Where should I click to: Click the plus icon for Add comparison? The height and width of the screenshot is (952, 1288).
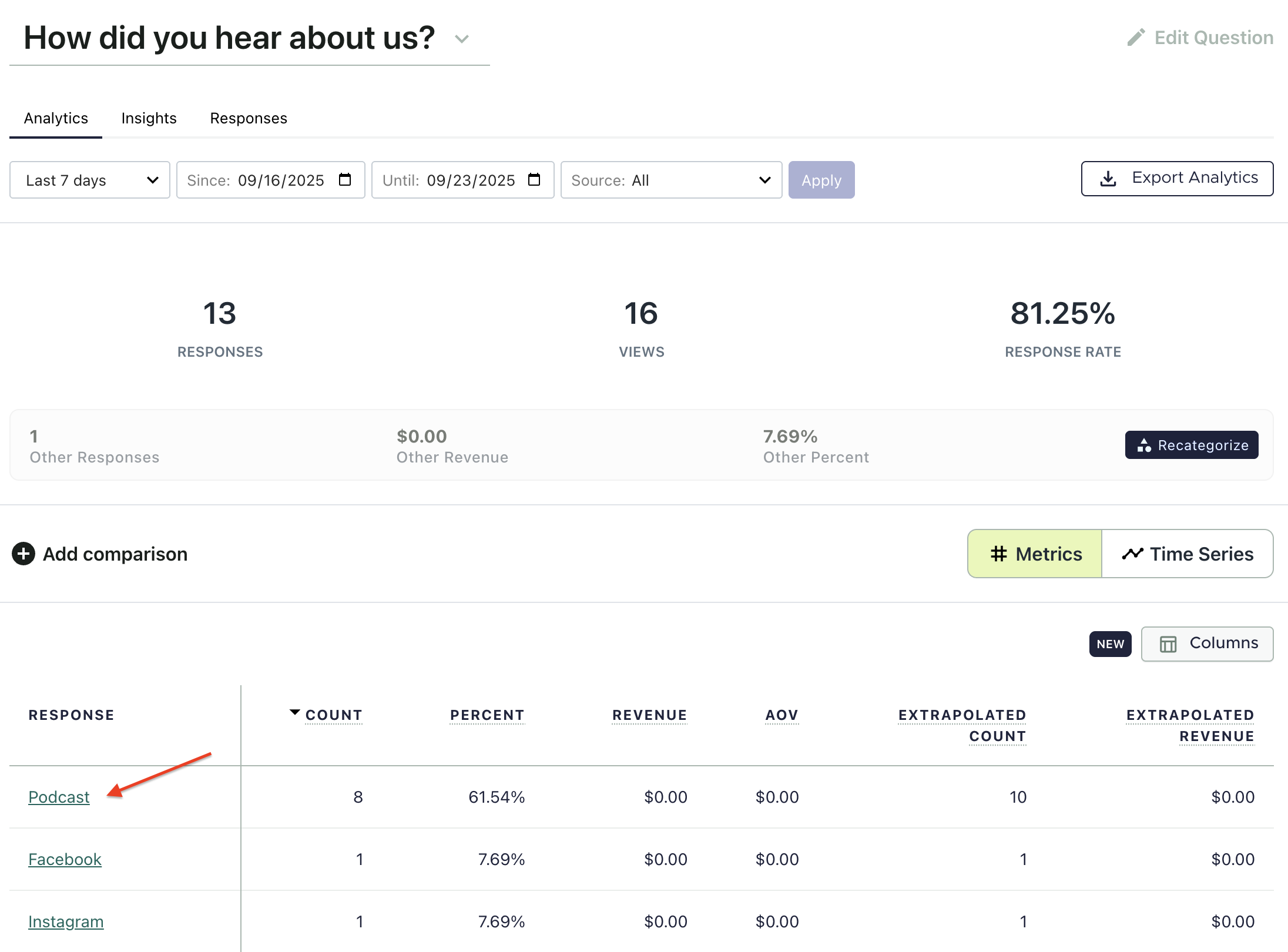click(24, 554)
